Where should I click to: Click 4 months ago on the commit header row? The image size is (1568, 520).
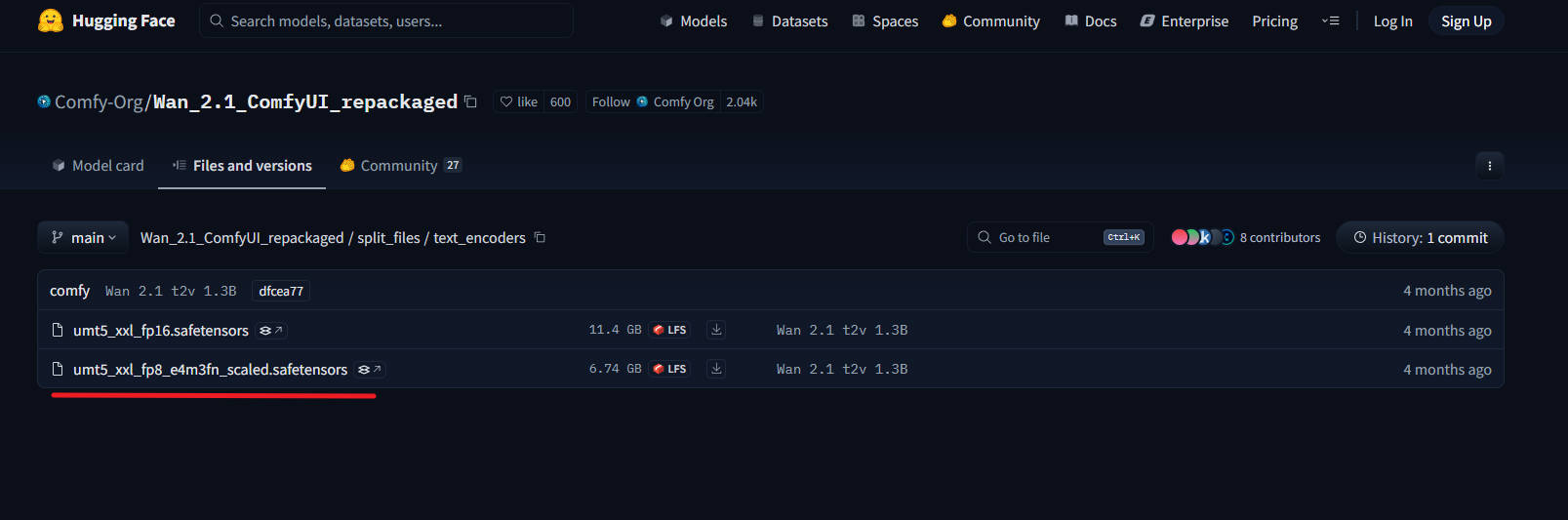[x=1447, y=291]
